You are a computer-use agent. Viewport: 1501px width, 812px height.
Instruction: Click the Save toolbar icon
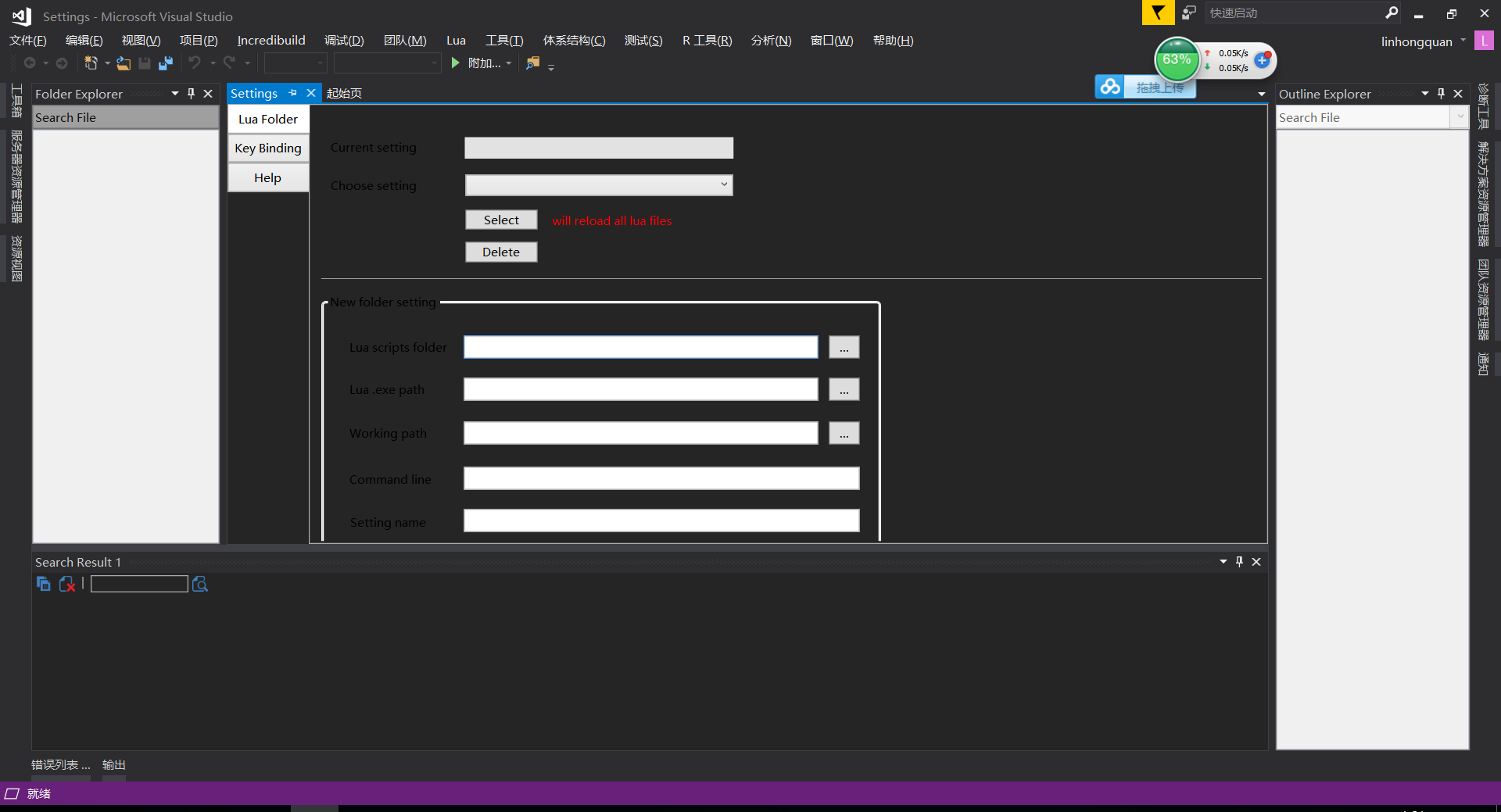click(145, 63)
